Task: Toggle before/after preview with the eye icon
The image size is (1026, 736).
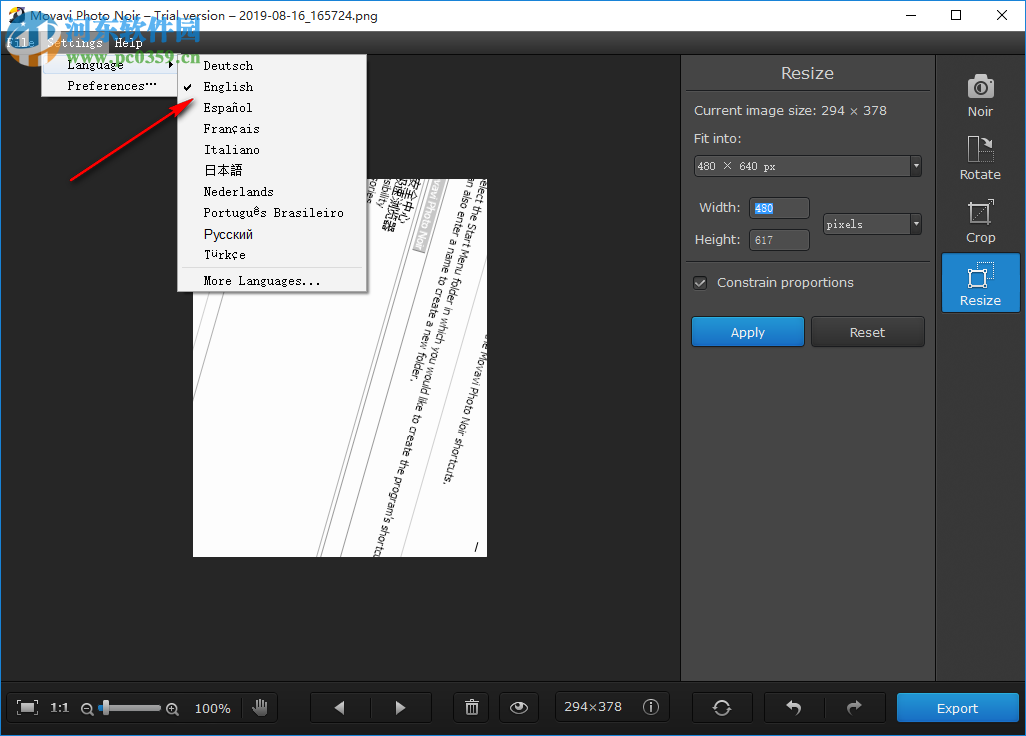Action: click(x=518, y=707)
